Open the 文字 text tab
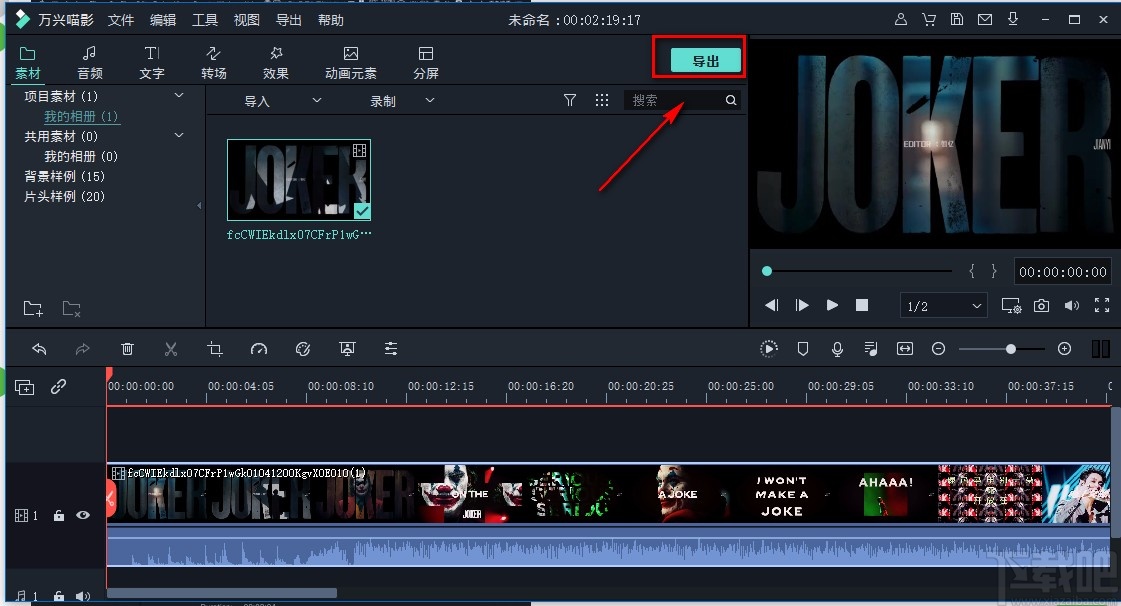1121x606 pixels. tap(152, 63)
